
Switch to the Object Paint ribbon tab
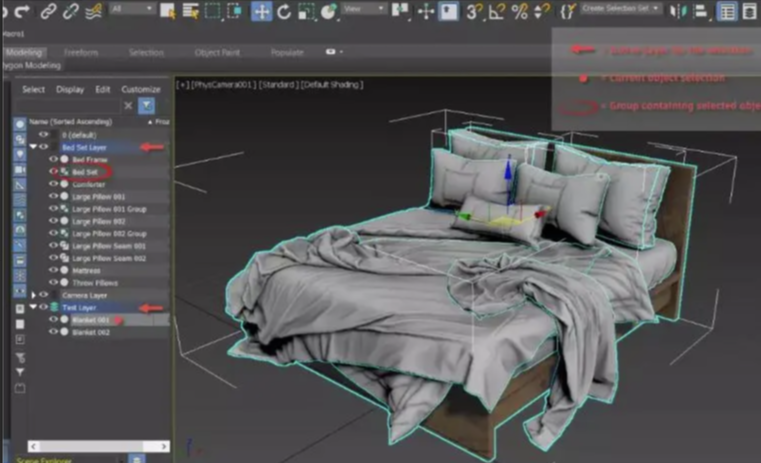(216, 52)
